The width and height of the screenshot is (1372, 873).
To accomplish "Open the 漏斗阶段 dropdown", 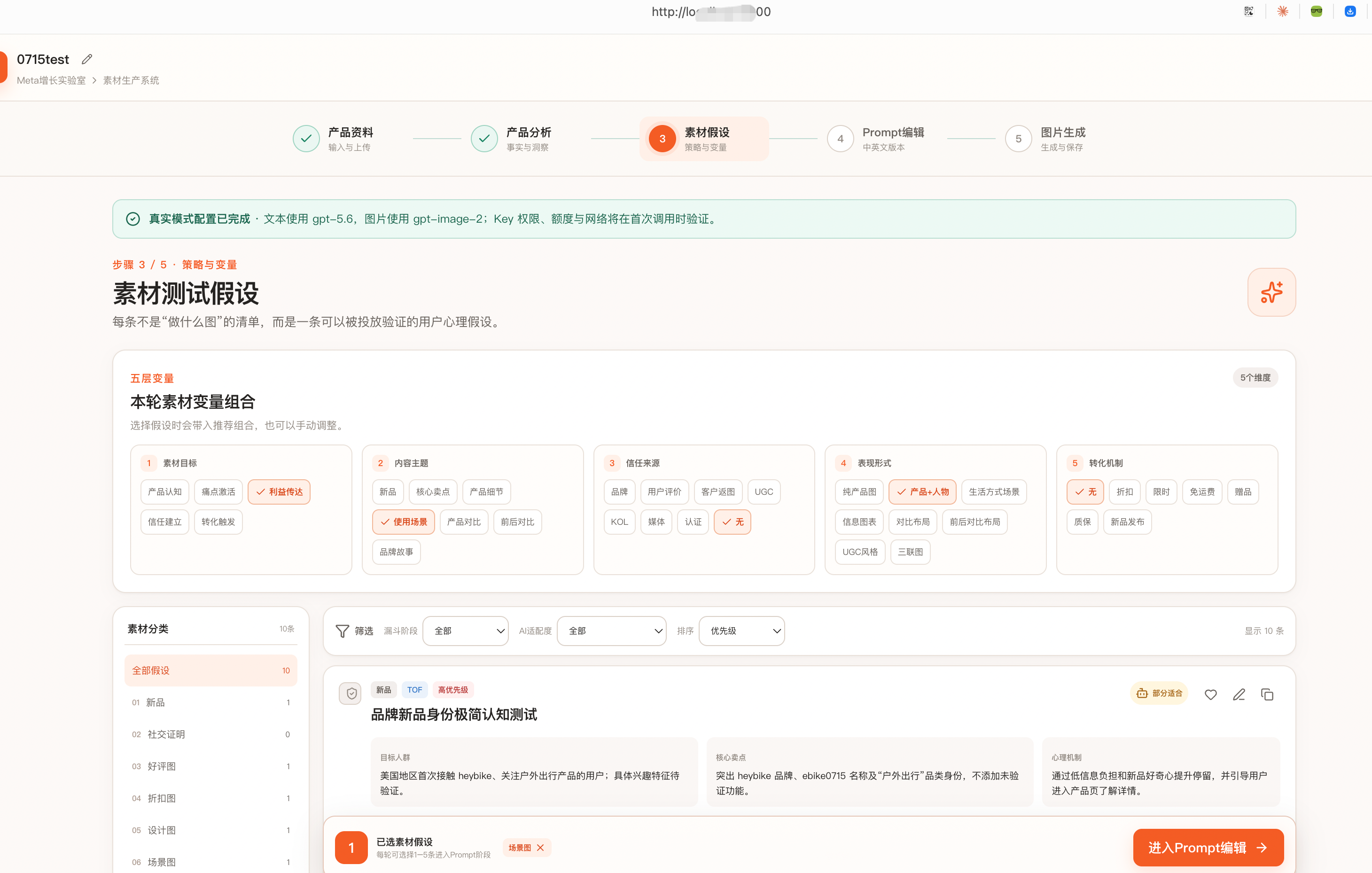I will click(x=466, y=631).
